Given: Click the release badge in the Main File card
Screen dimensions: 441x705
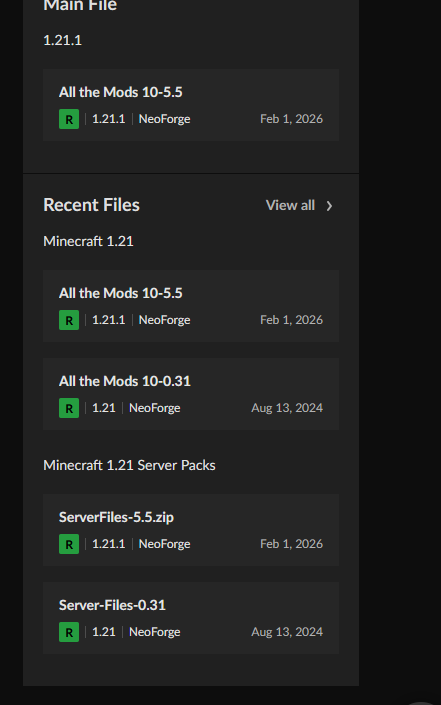Looking at the screenshot, I should click(x=69, y=119).
